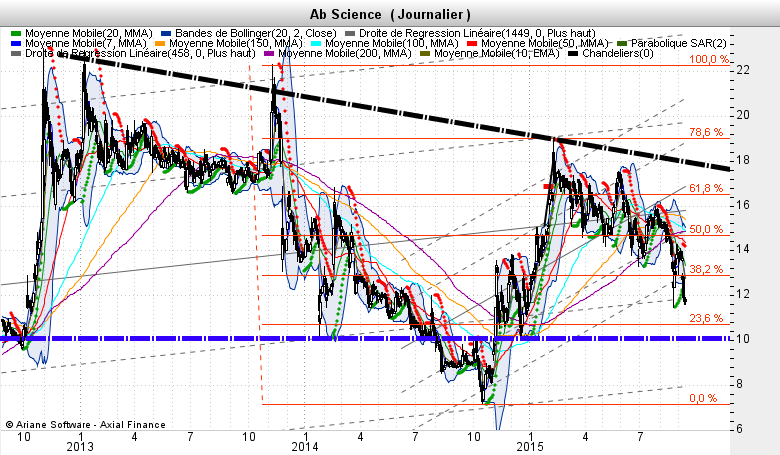Click the gray swatch for Regression Linéaire(1449)
The width and height of the screenshot is (780, 455).
pyautogui.click(x=350, y=34)
